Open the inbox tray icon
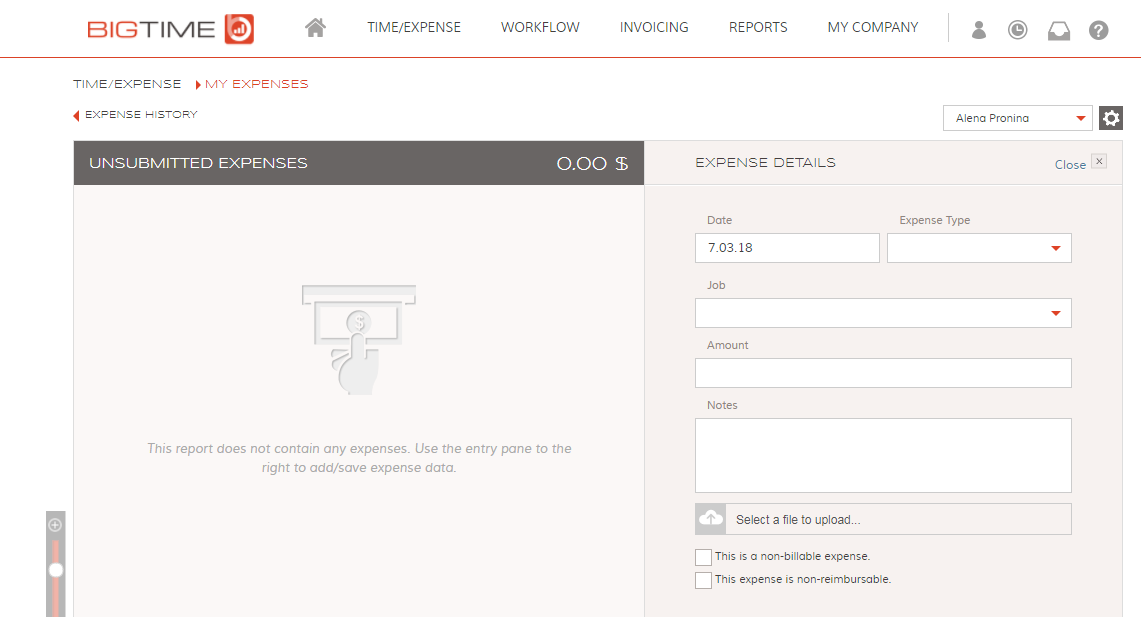This screenshot has height=617, width=1141. 1059,31
